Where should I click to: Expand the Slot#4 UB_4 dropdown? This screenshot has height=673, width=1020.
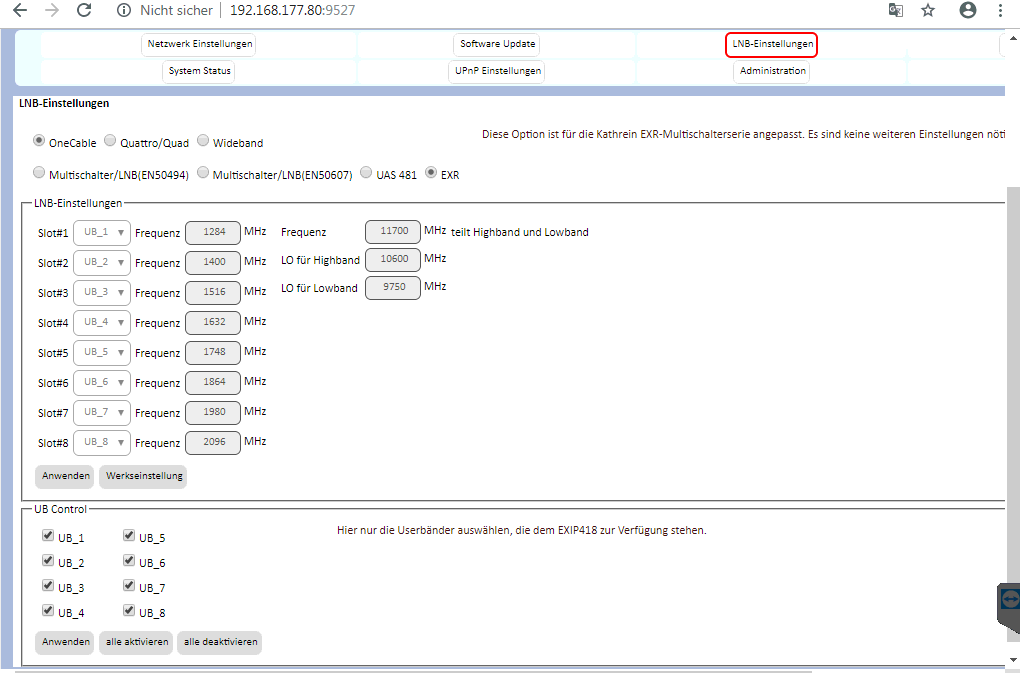pos(102,323)
